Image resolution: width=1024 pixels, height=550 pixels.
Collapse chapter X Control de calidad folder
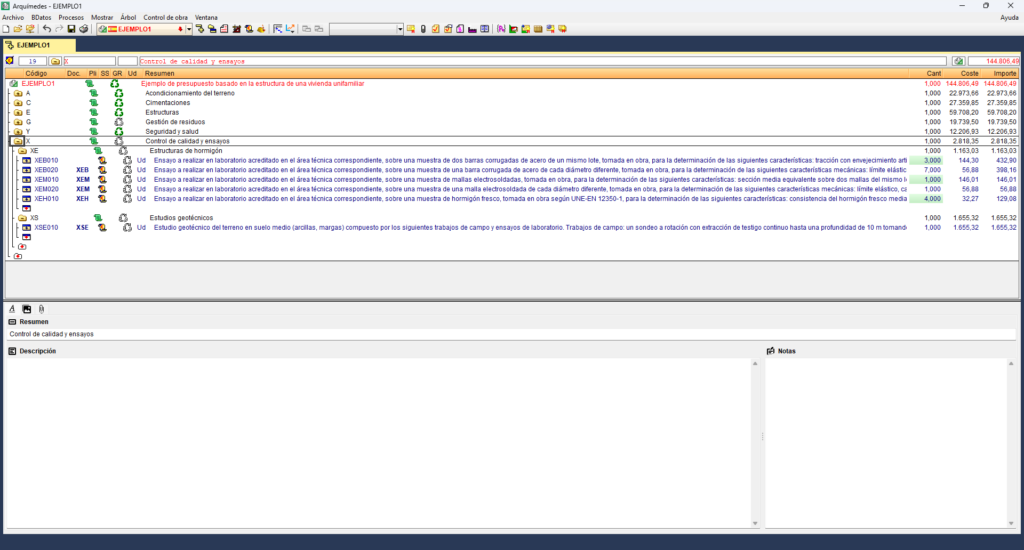pos(18,141)
